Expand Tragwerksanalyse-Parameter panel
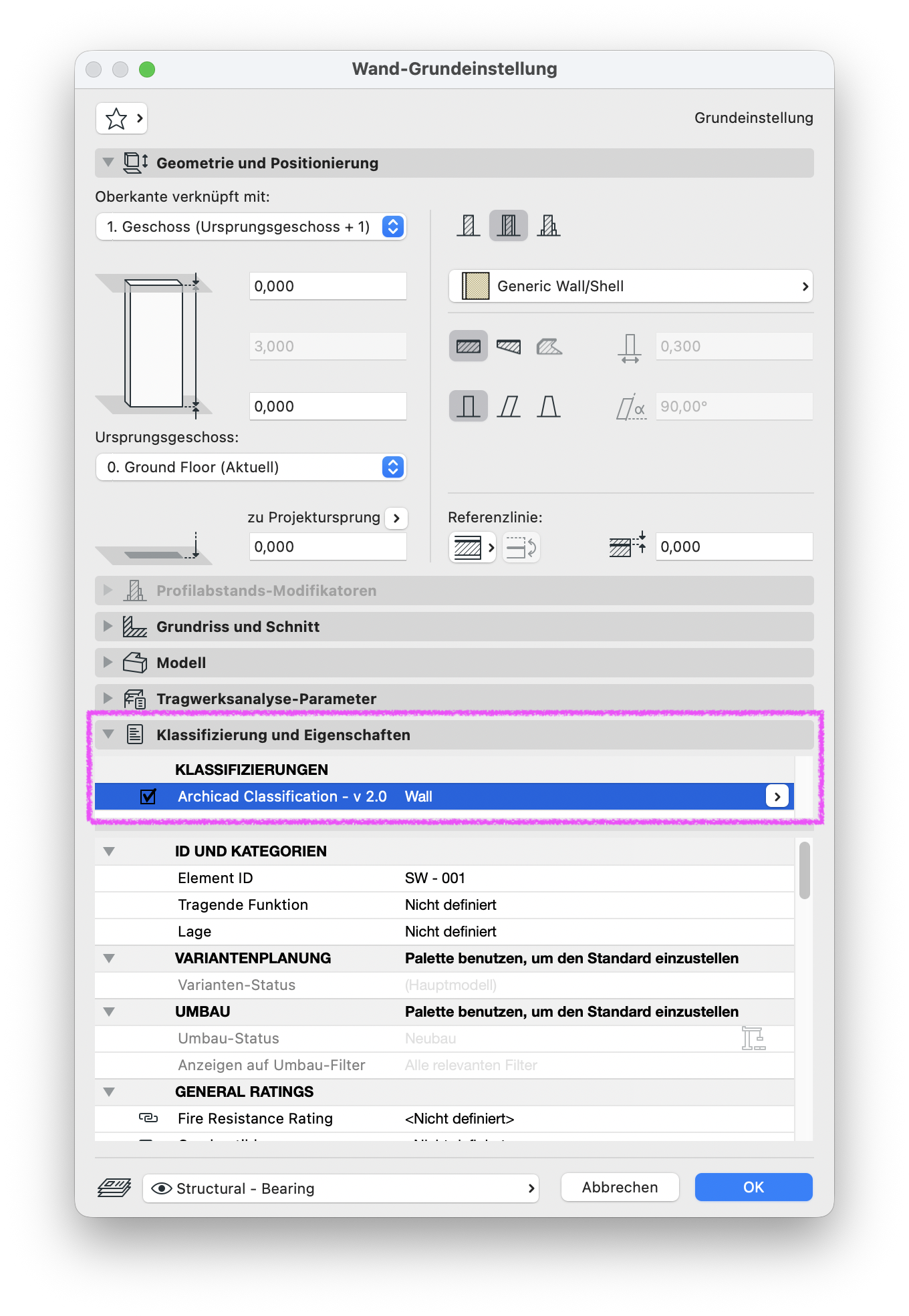The width and height of the screenshot is (909, 1316). (108, 698)
